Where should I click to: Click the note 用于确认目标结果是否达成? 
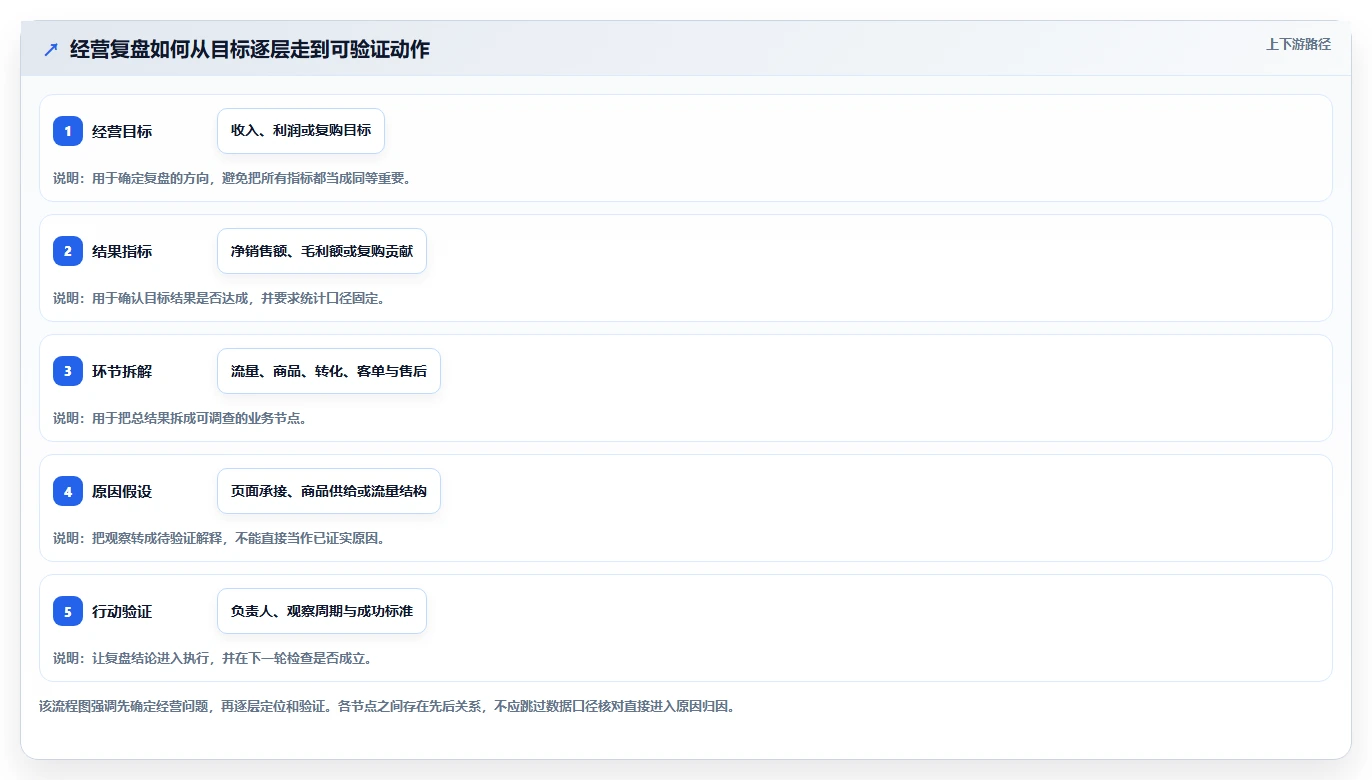click(219, 298)
